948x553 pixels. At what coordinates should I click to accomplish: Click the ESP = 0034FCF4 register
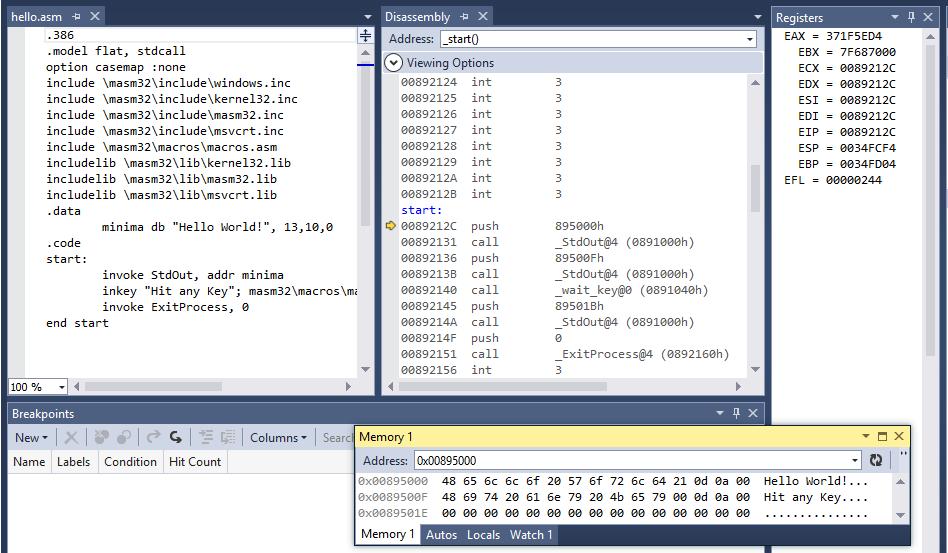click(846, 148)
